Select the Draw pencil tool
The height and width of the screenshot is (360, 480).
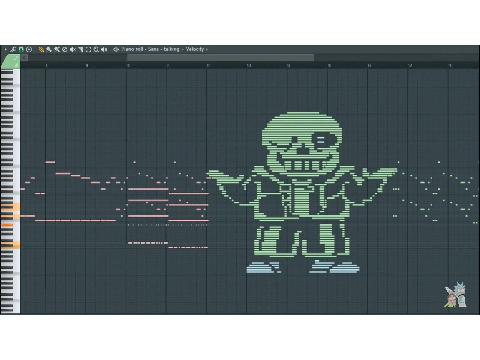click(41, 49)
